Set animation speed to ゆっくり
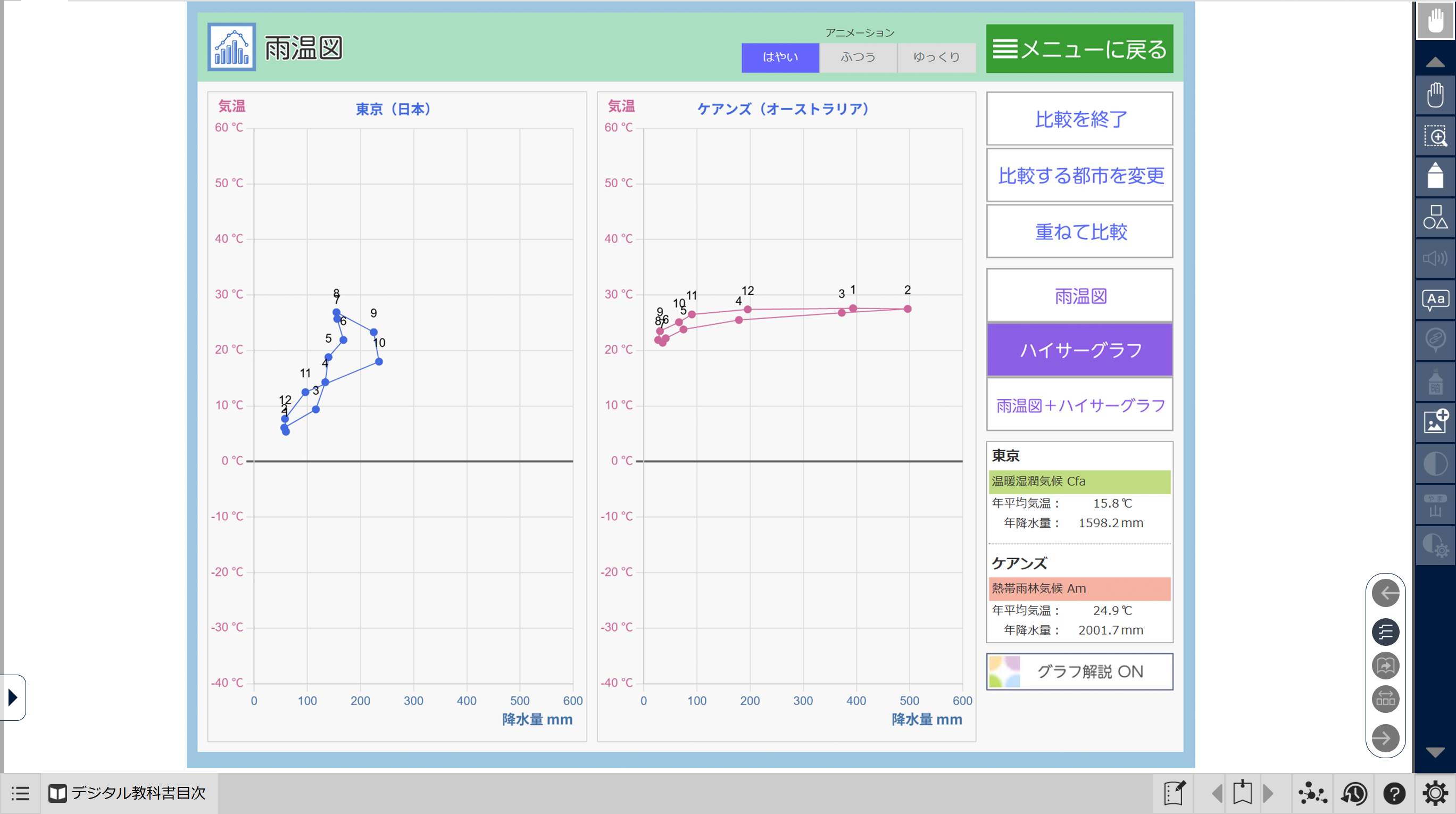This screenshot has width=1456, height=814. pyautogui.click(x=936, y=57)
